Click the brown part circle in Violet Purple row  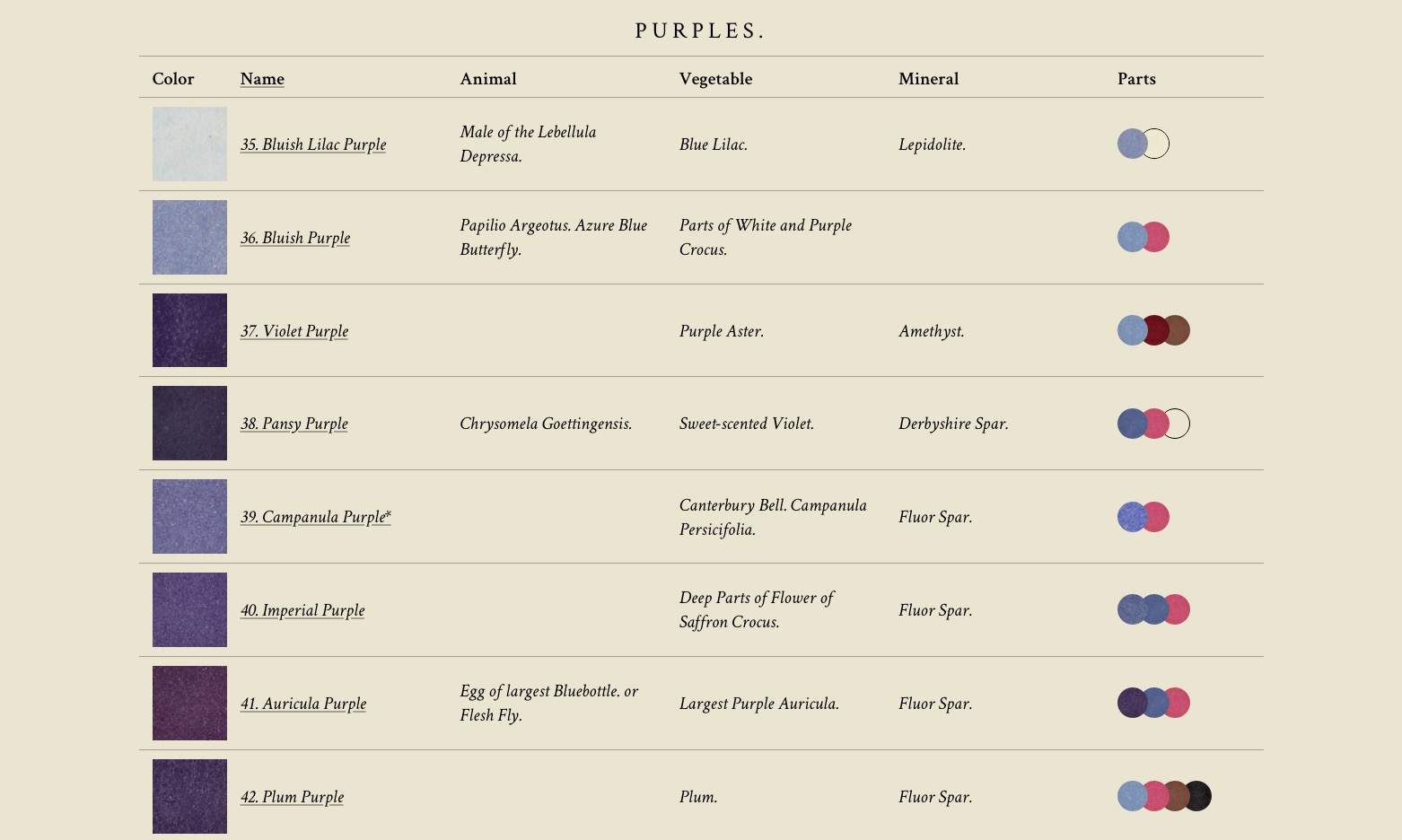click(1178, 330)
